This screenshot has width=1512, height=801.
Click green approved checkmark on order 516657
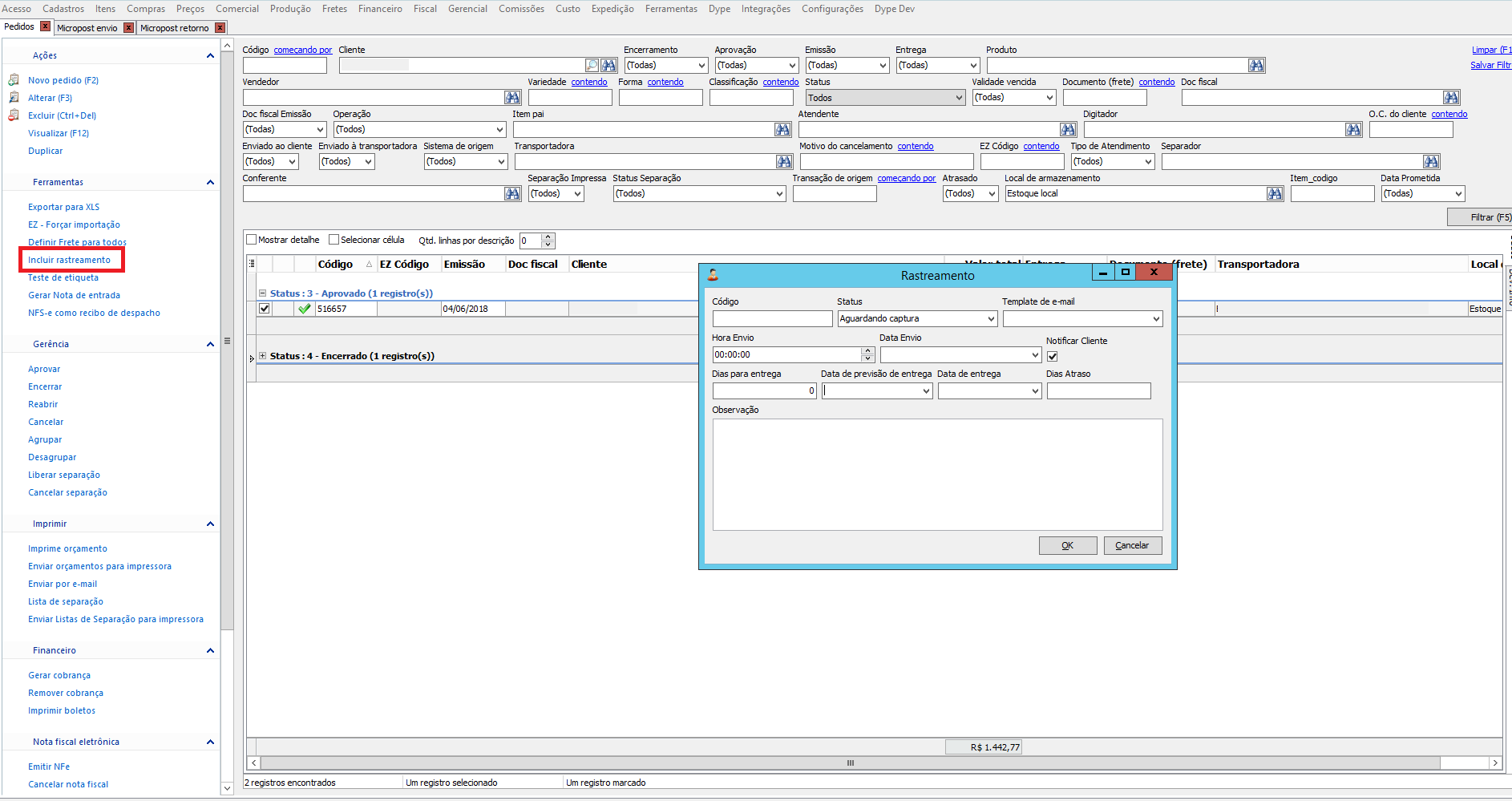click(x=304, y=309)
